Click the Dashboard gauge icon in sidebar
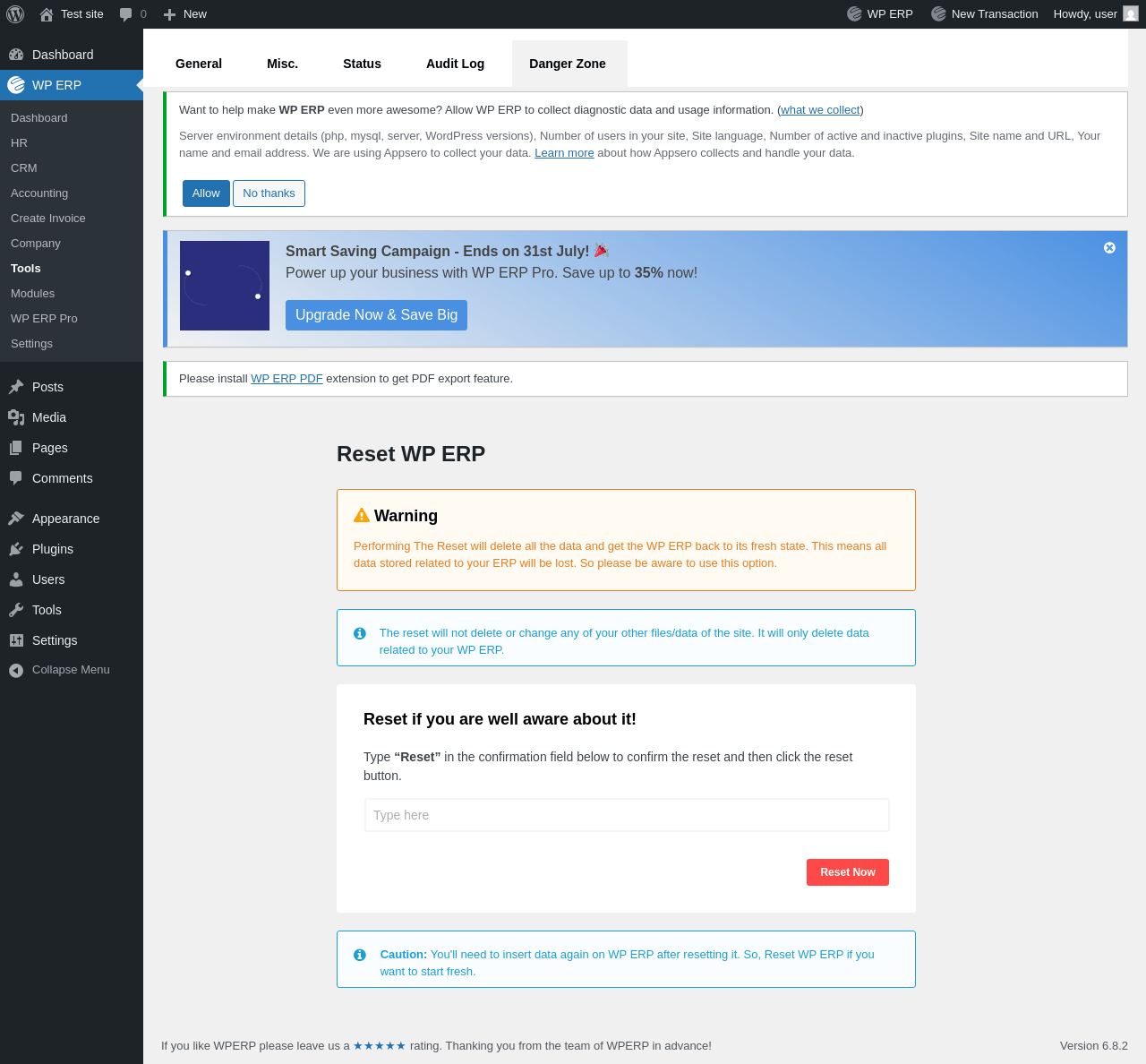Screen dimensions: 1146x1064 (16, 55)
